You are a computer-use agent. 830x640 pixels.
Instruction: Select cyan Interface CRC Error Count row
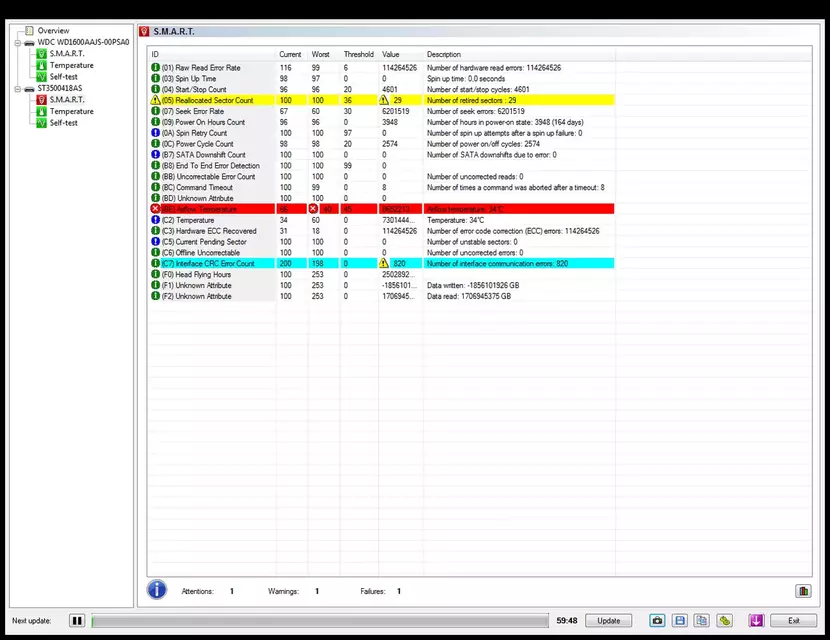pos(382,263)
